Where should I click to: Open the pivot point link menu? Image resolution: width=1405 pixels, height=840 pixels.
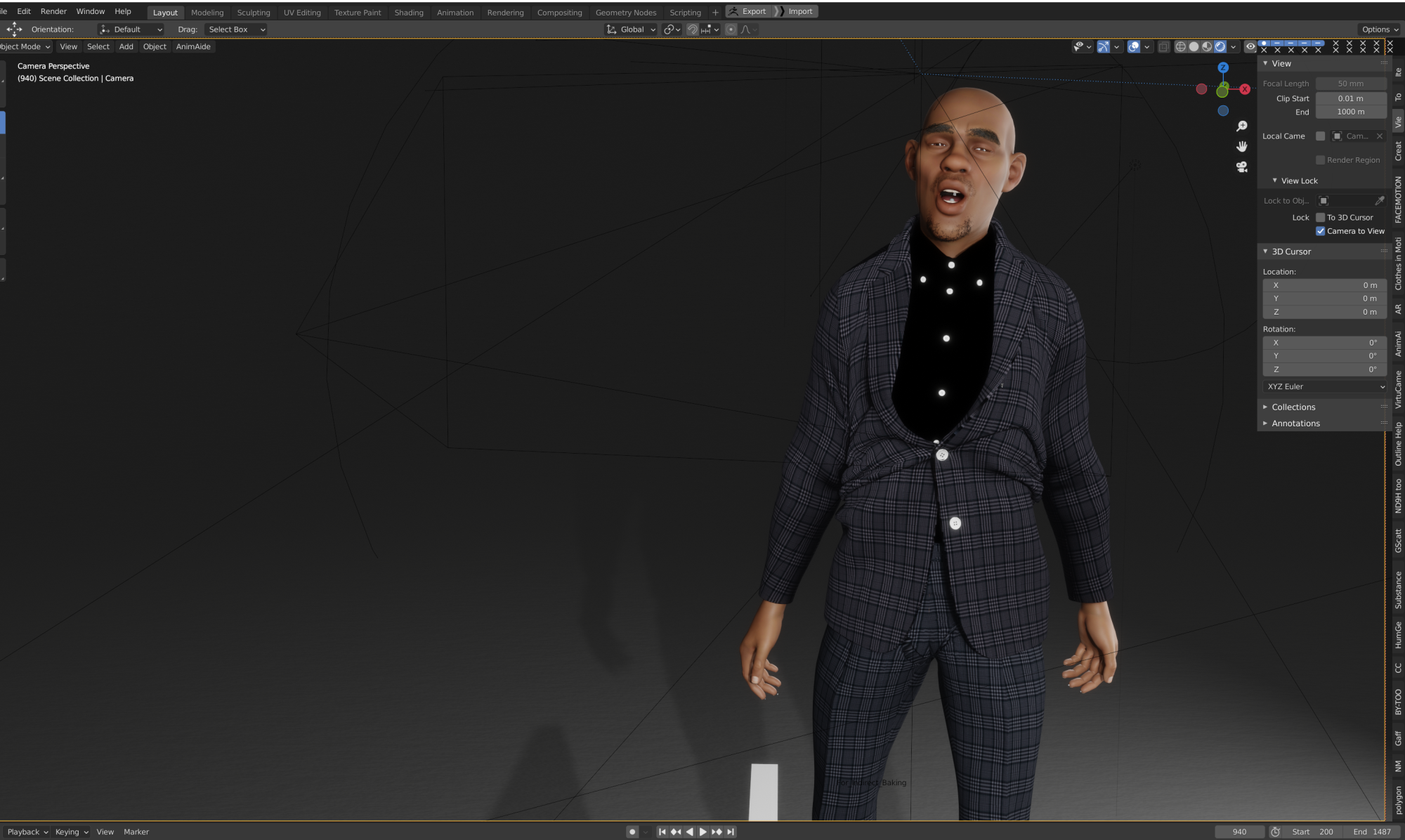[672, 29]
